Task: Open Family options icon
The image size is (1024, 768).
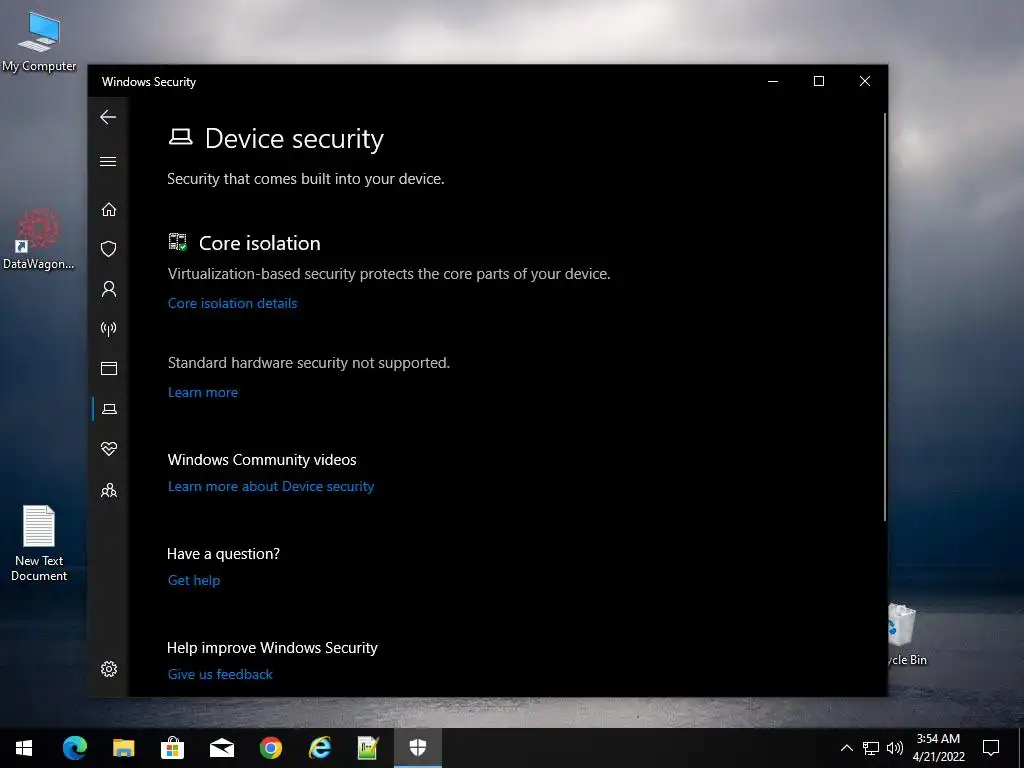Action: pos(108,490)
